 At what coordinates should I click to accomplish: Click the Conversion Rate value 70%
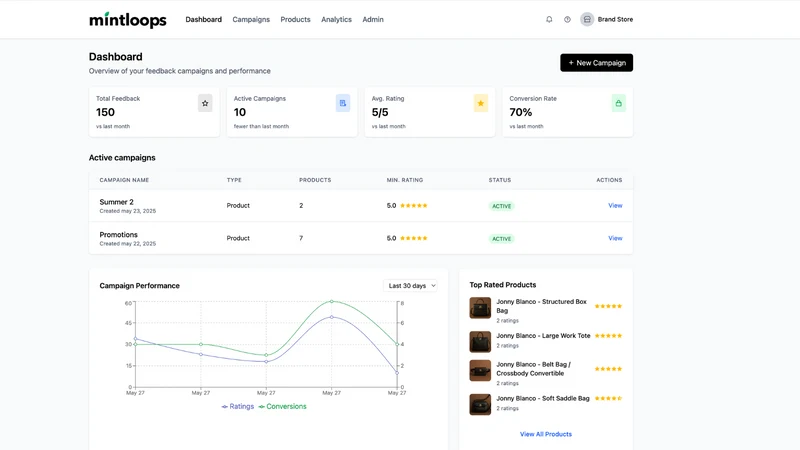520,112
